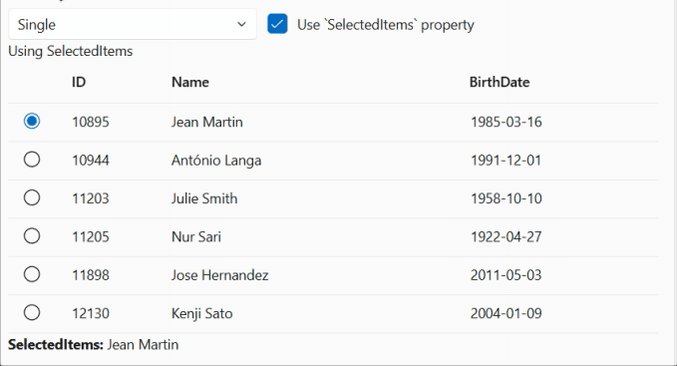Screen dimensions: 677x366
Task: Click the Jose Hernandez name cell
Action: pos(220,275)
